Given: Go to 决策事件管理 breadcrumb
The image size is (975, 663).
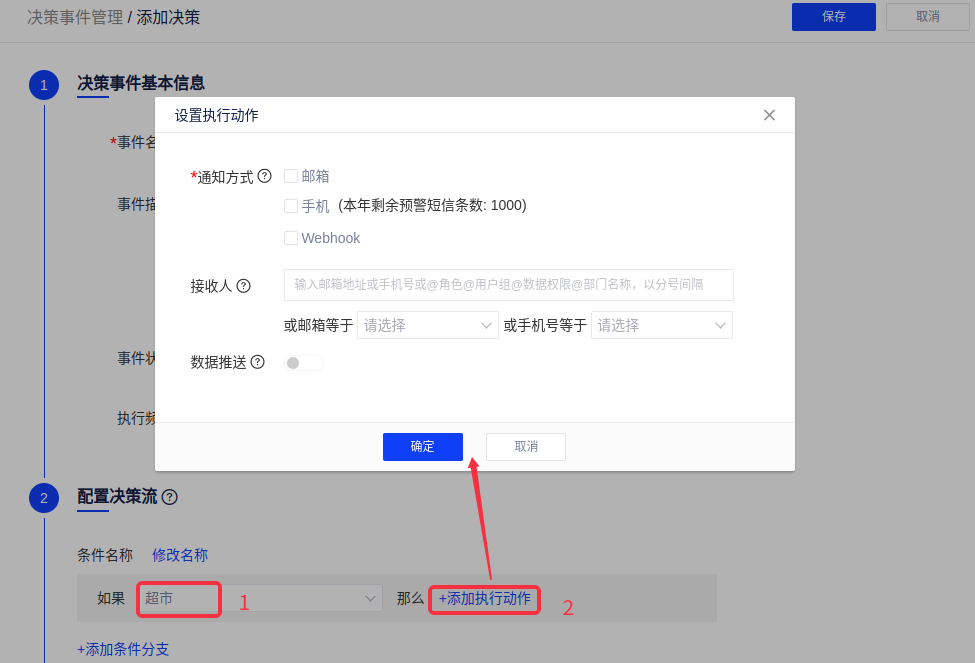Looking at the screenshot, I should point(74,17).
